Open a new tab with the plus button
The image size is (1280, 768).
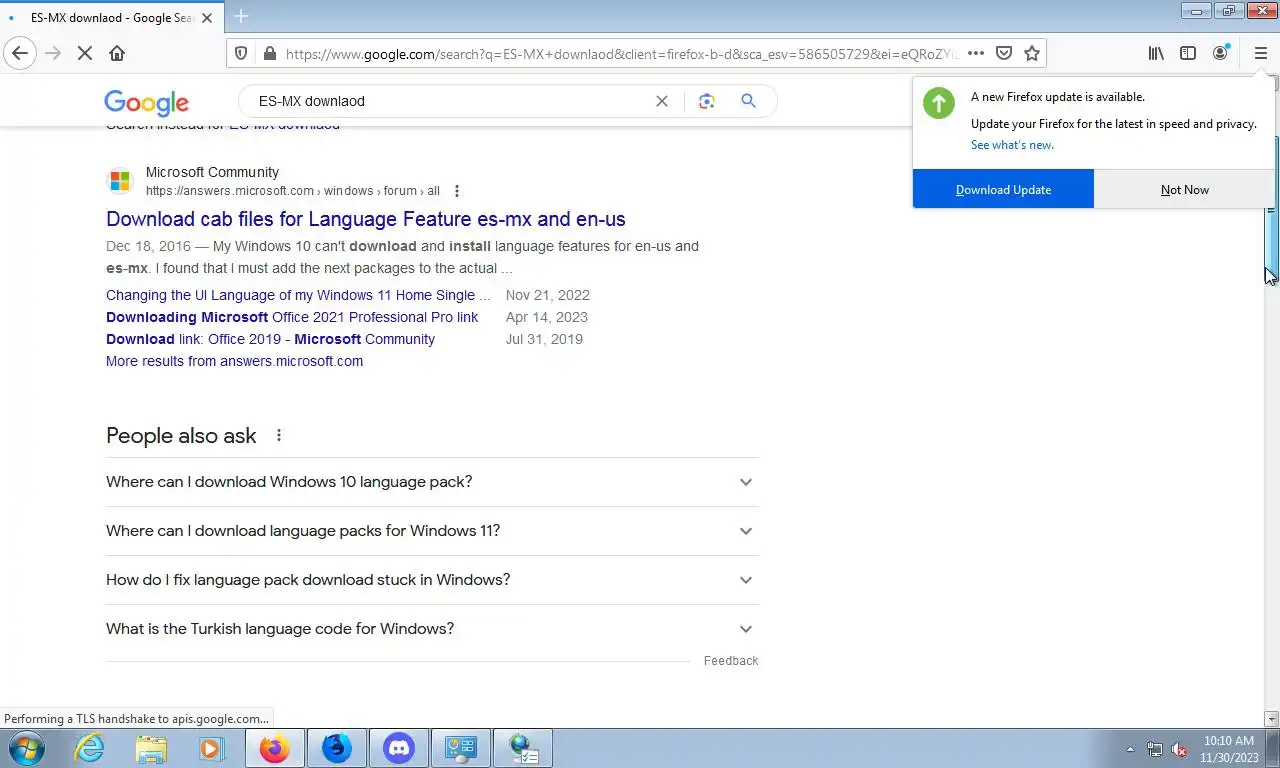tap(241, 16)
